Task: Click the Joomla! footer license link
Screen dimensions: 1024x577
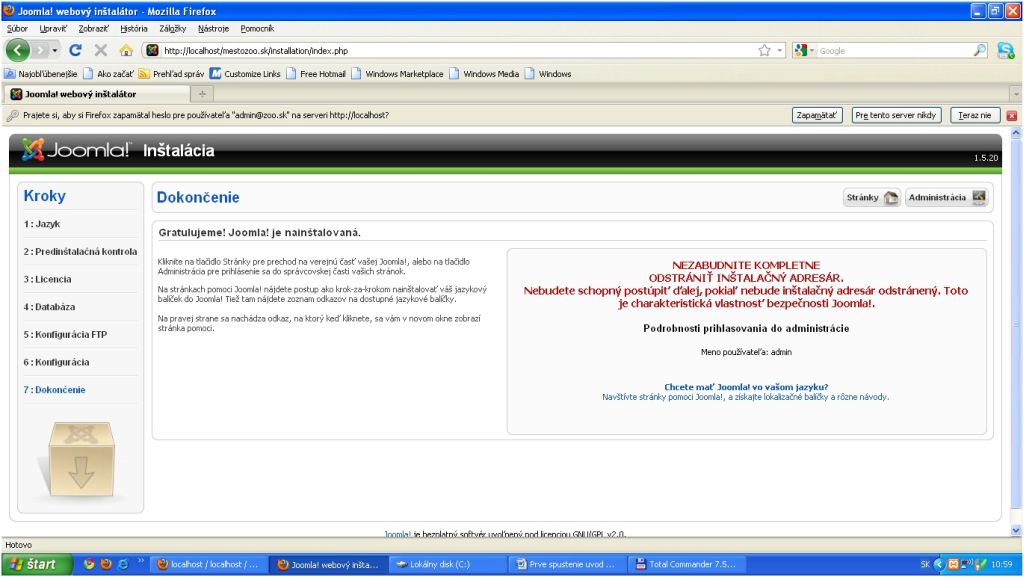Action: 397,534
